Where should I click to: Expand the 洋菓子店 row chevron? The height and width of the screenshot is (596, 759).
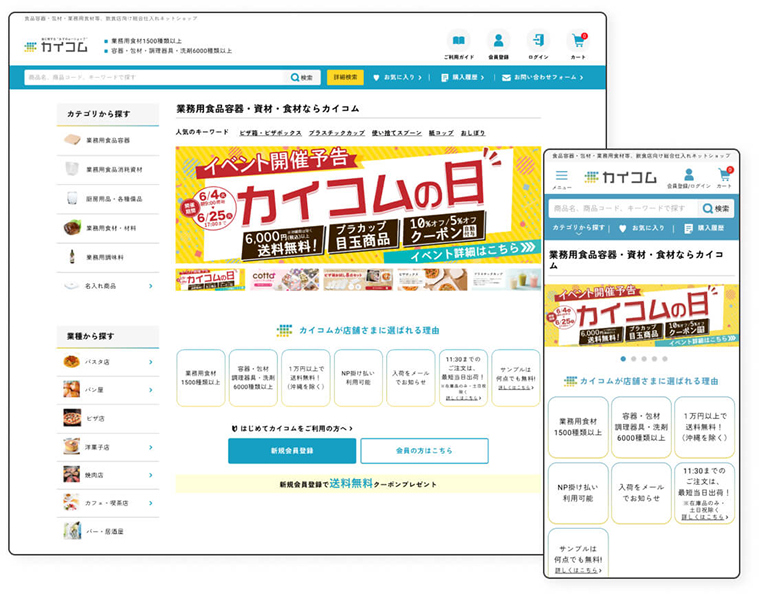[x=151, y=447]
